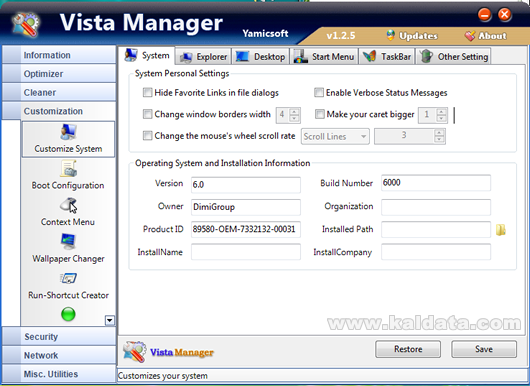Click the 'Customizes your system' status text

[x=163, y=376]
